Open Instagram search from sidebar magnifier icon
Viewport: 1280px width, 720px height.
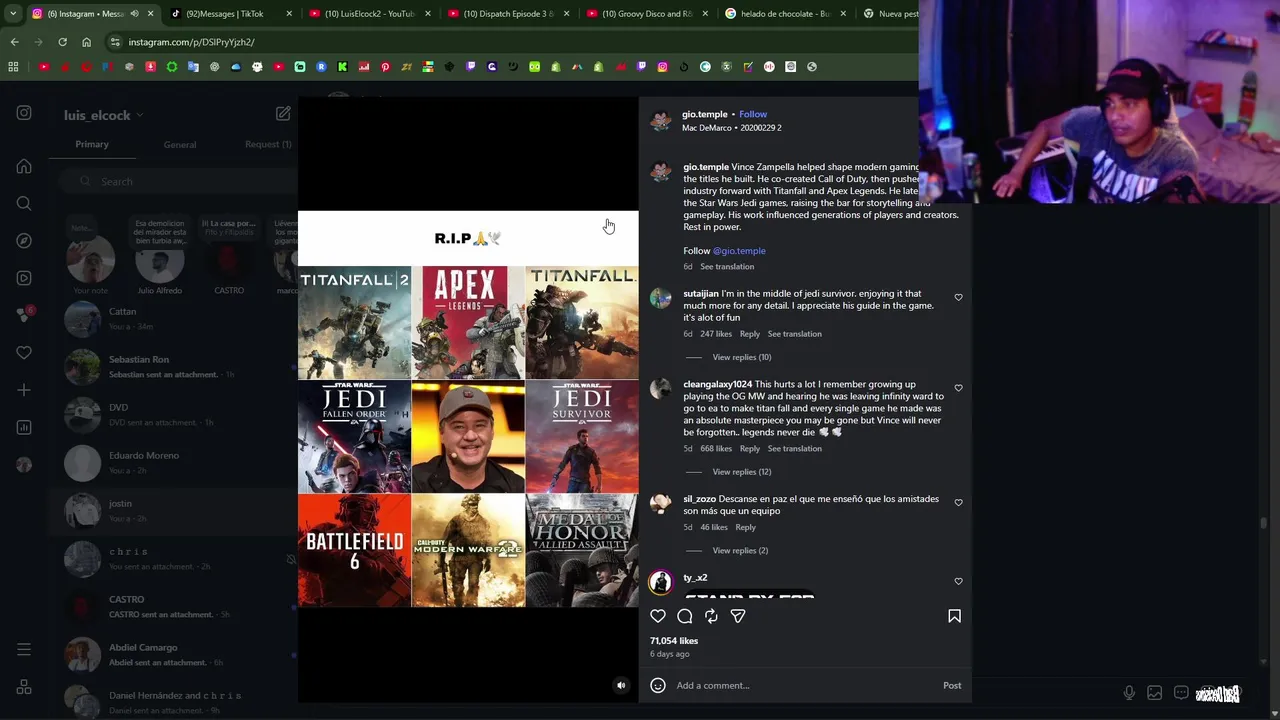(24, 203)
